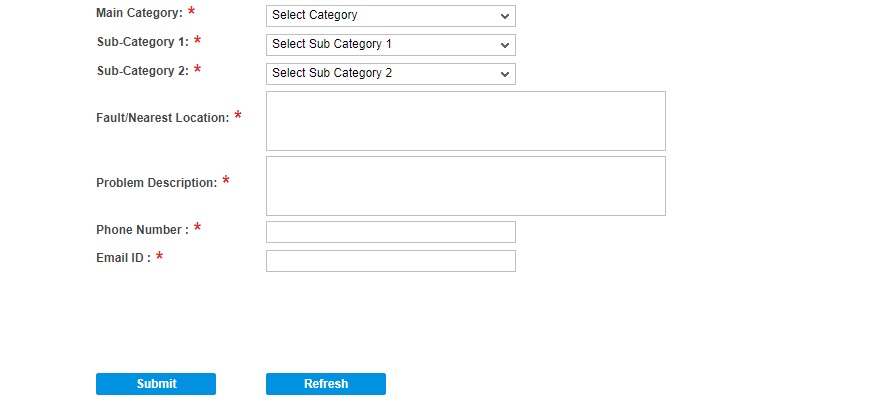
Task: Focus the Problem Description text area
Action: pos(466,186)
